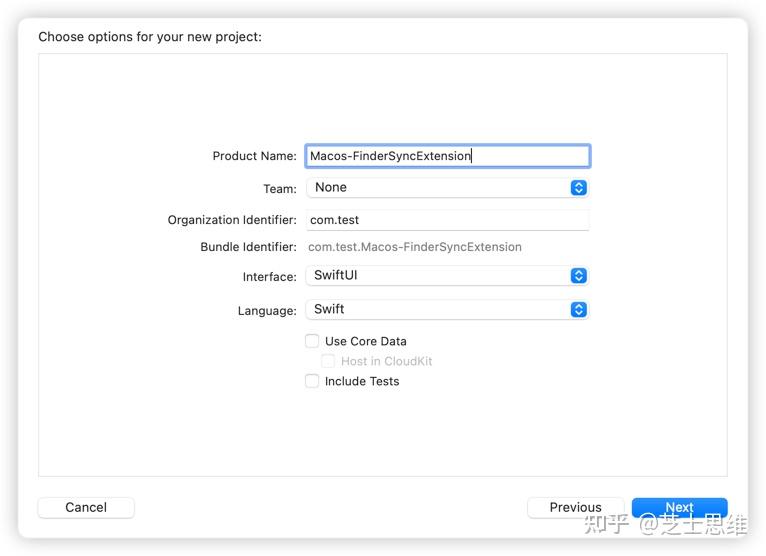
Task: Expand the Interface dropdown showing SwiftUI
Action: pyautogui.click(x=447, y=276)
